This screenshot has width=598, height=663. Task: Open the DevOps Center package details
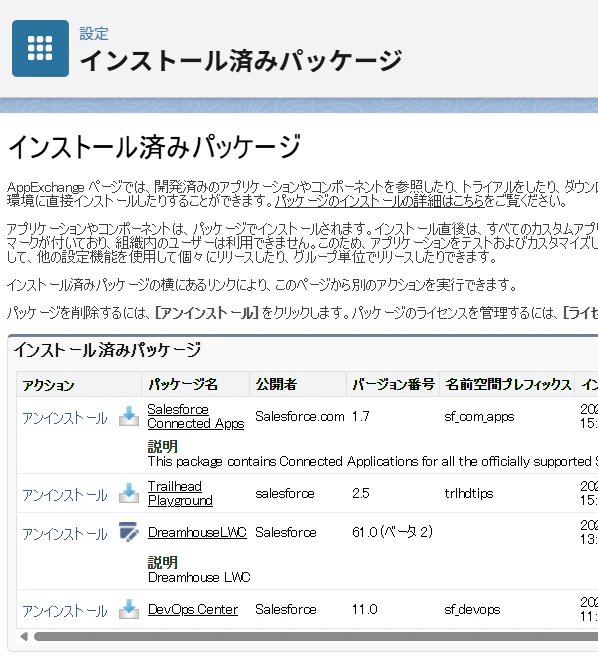click(193, 609)
